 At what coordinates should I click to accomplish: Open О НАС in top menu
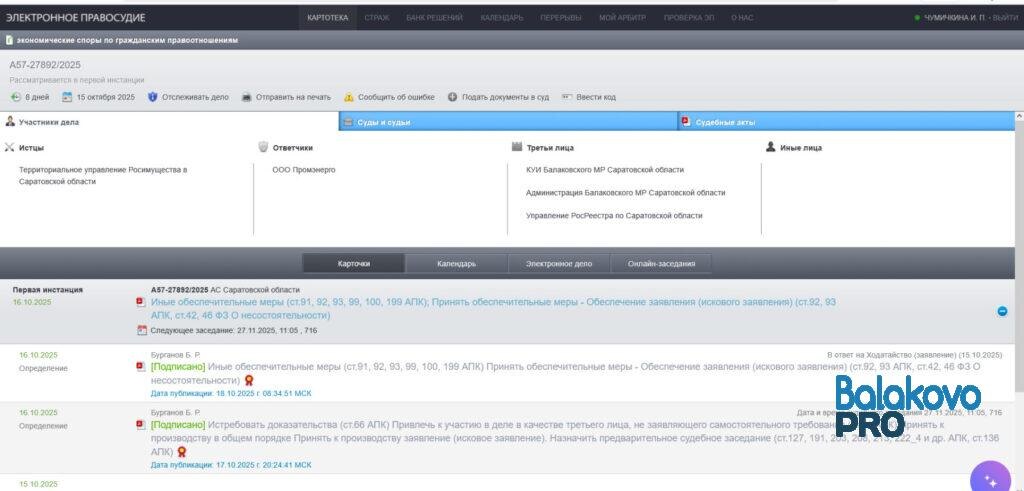742,18
